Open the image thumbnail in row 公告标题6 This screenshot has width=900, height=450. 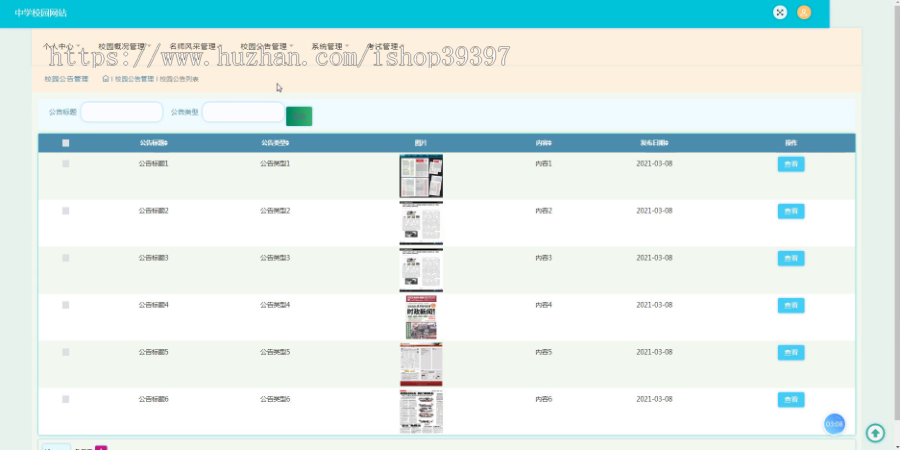[x=421, y=411]
